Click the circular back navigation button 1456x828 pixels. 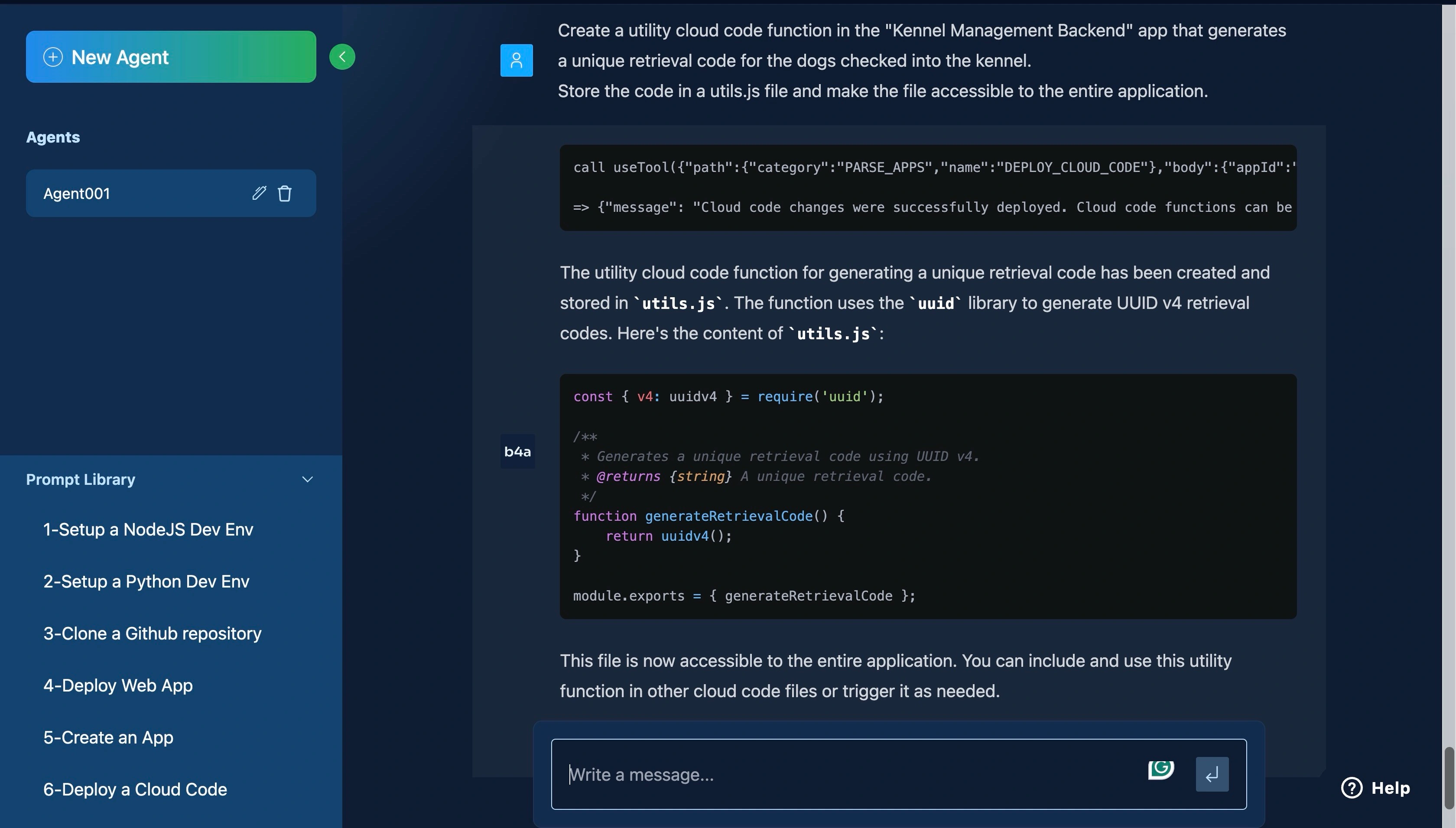tap(343, 57)
